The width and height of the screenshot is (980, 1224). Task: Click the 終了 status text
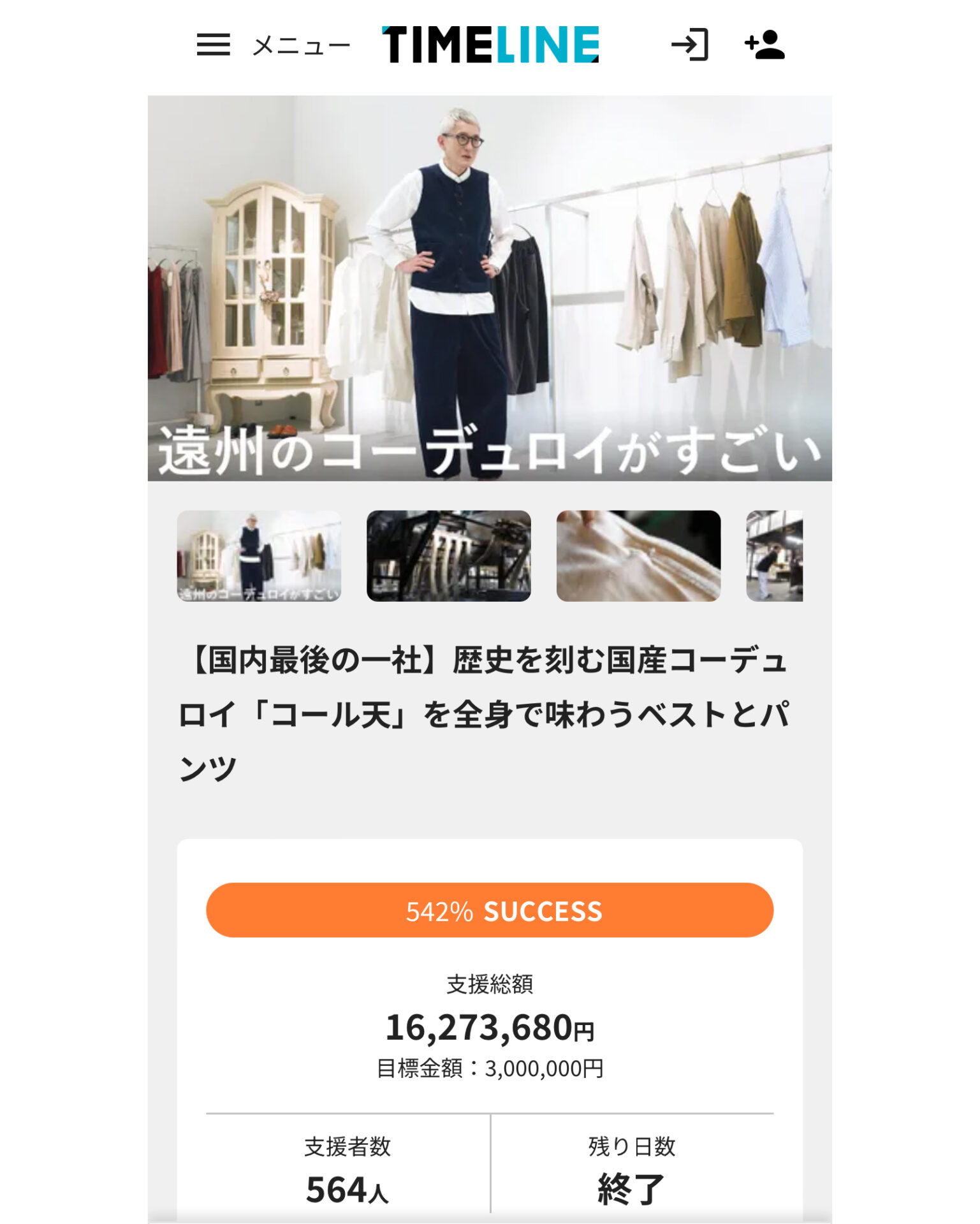coord(631,1190)
